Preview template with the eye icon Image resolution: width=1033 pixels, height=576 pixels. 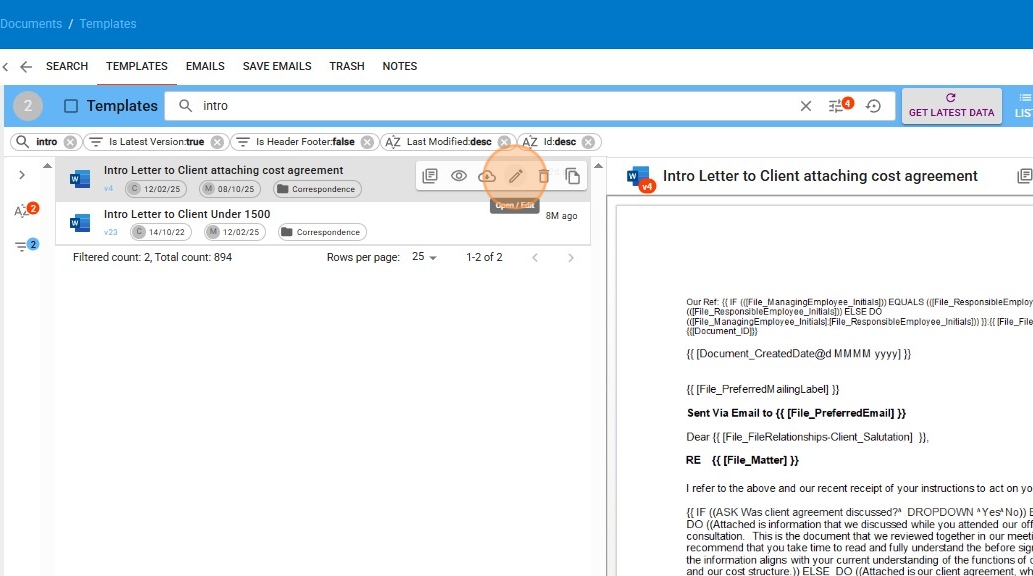pos(459,176)
